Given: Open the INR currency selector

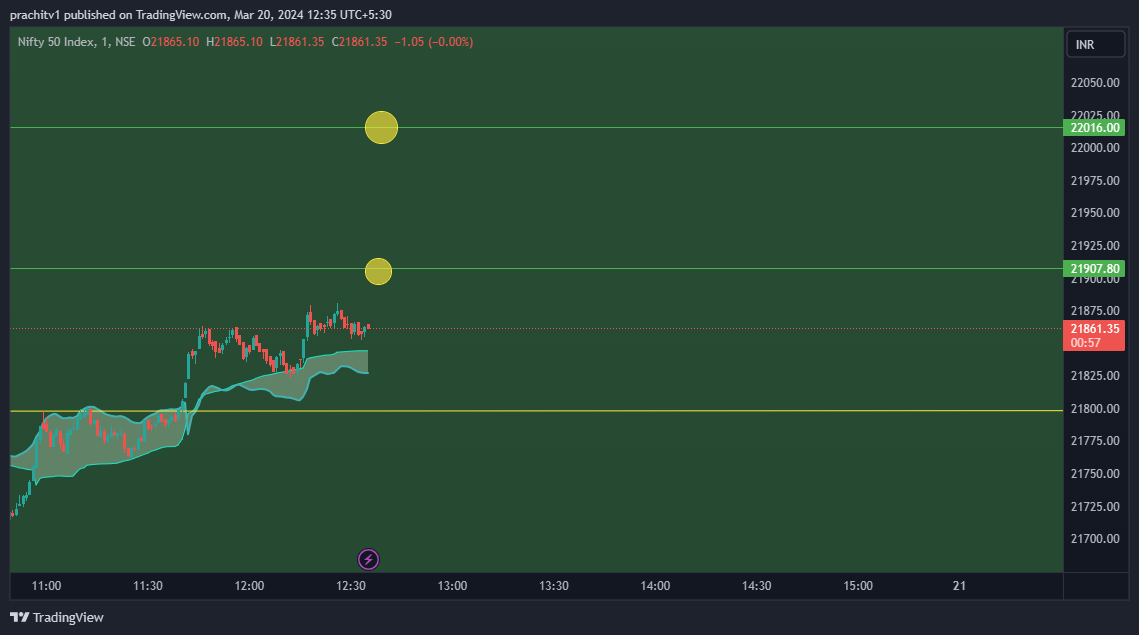Looking at the screenshot, I should click(1095, 45).
